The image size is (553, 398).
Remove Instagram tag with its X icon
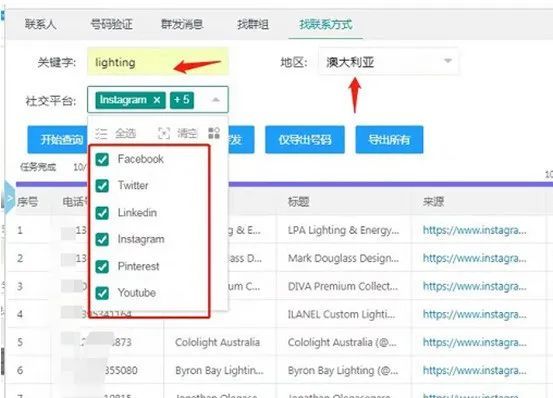coord(157,100)
